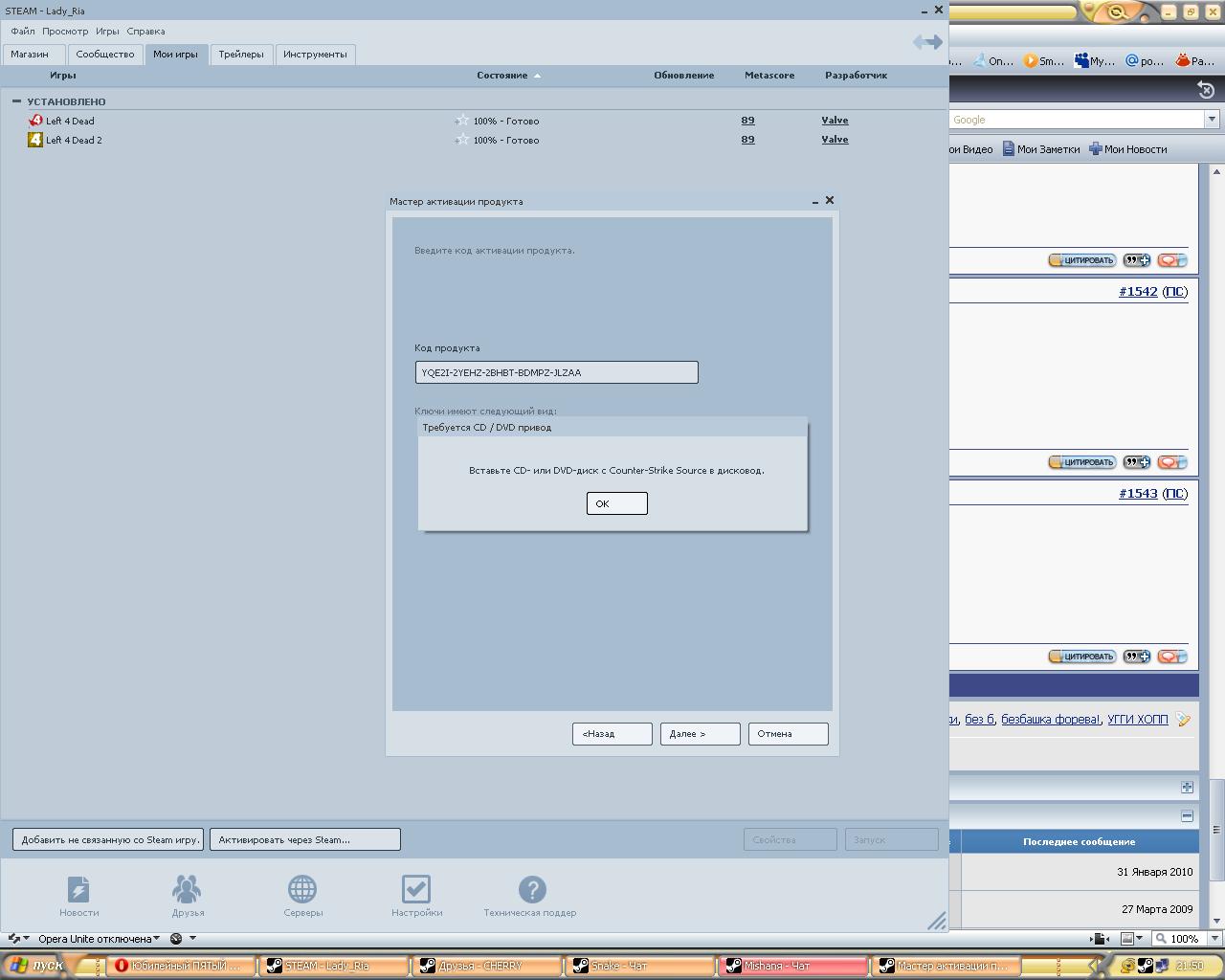Open the Настройки settings icon

tap(416, 889)
